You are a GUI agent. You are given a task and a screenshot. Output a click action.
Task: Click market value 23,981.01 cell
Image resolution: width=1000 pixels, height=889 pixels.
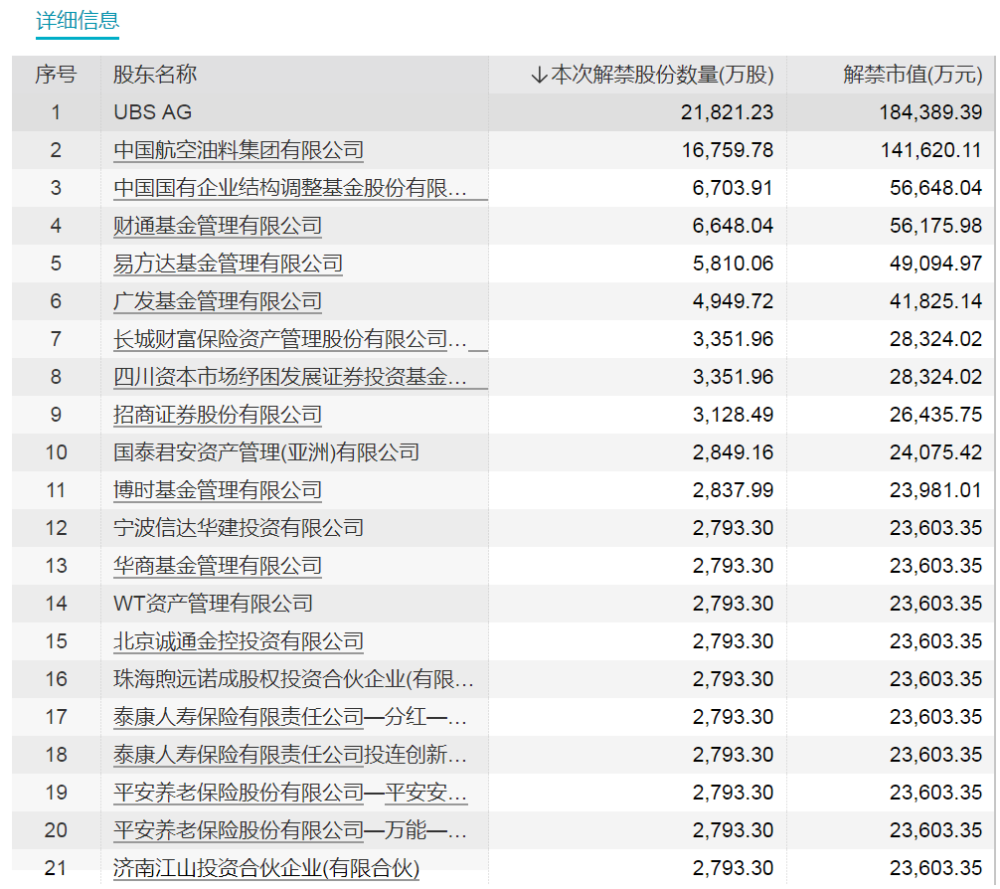coord(936,490)
